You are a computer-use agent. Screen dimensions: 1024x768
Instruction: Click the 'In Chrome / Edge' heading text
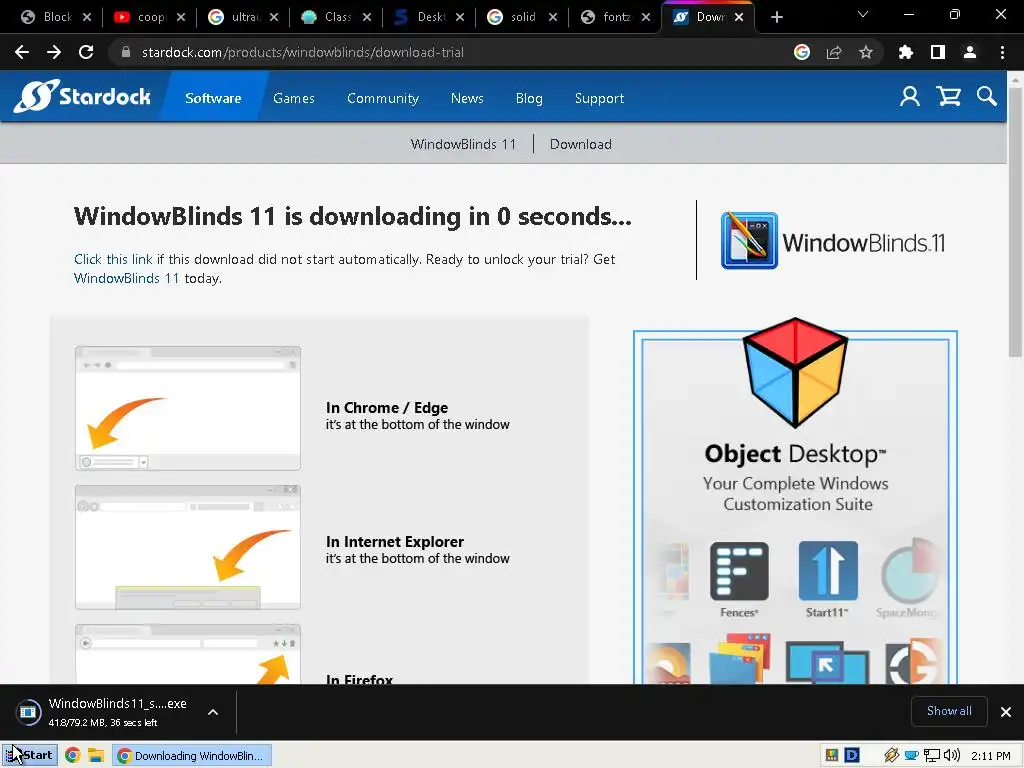click(x=387, y=408)
